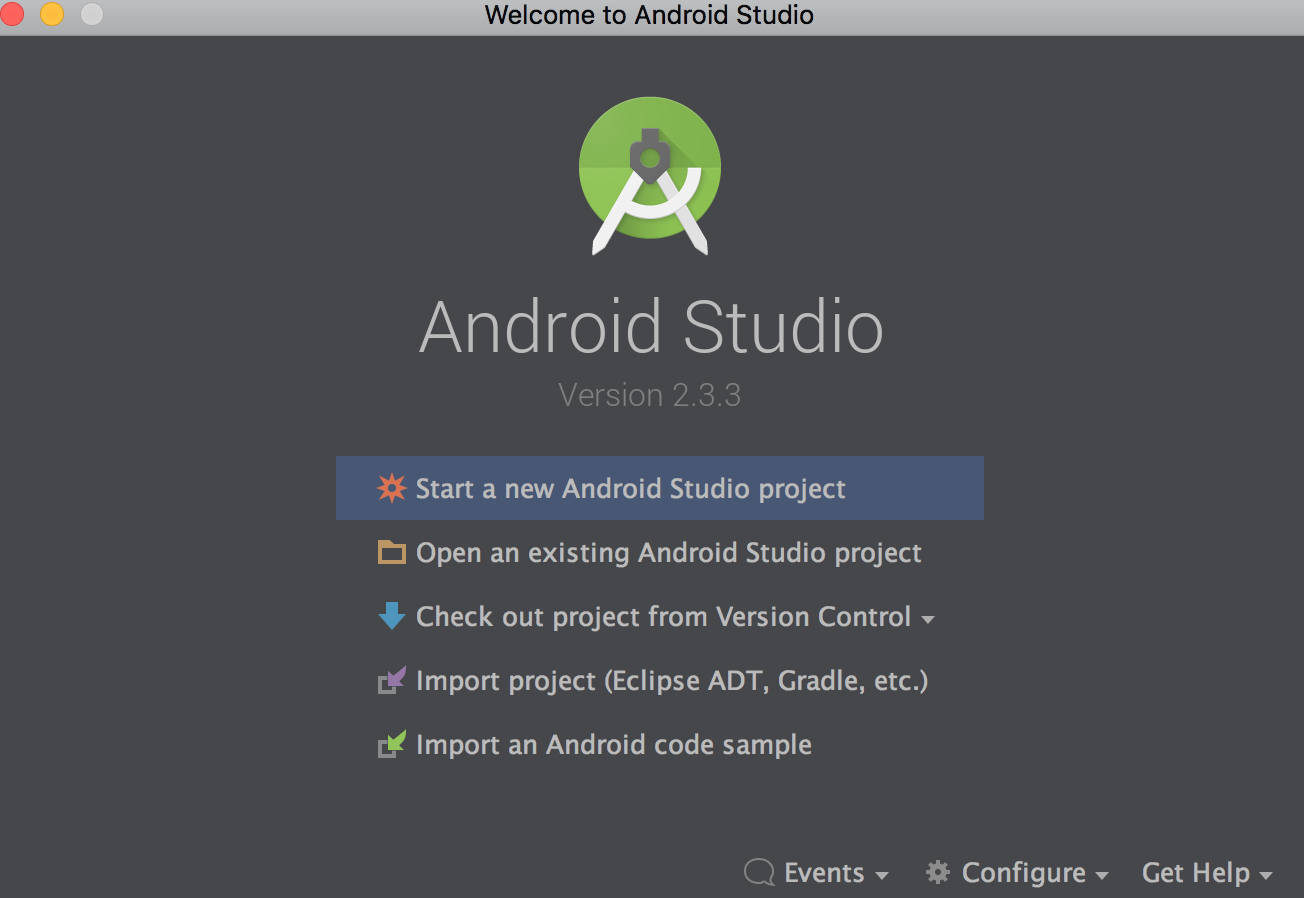Open the Events dropdown arrow
The height and width of the screenshot is (898, 1304).
(x=881, y=875)
